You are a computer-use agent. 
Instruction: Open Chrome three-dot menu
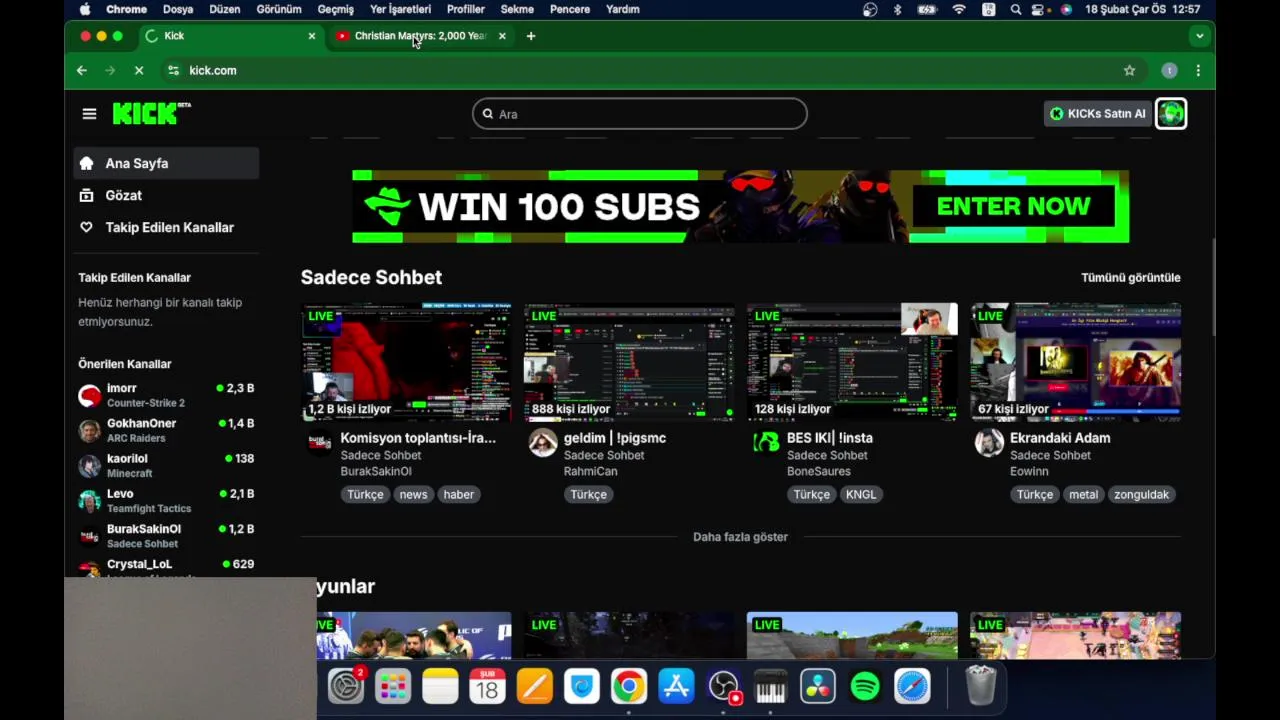coord(1198,70)
